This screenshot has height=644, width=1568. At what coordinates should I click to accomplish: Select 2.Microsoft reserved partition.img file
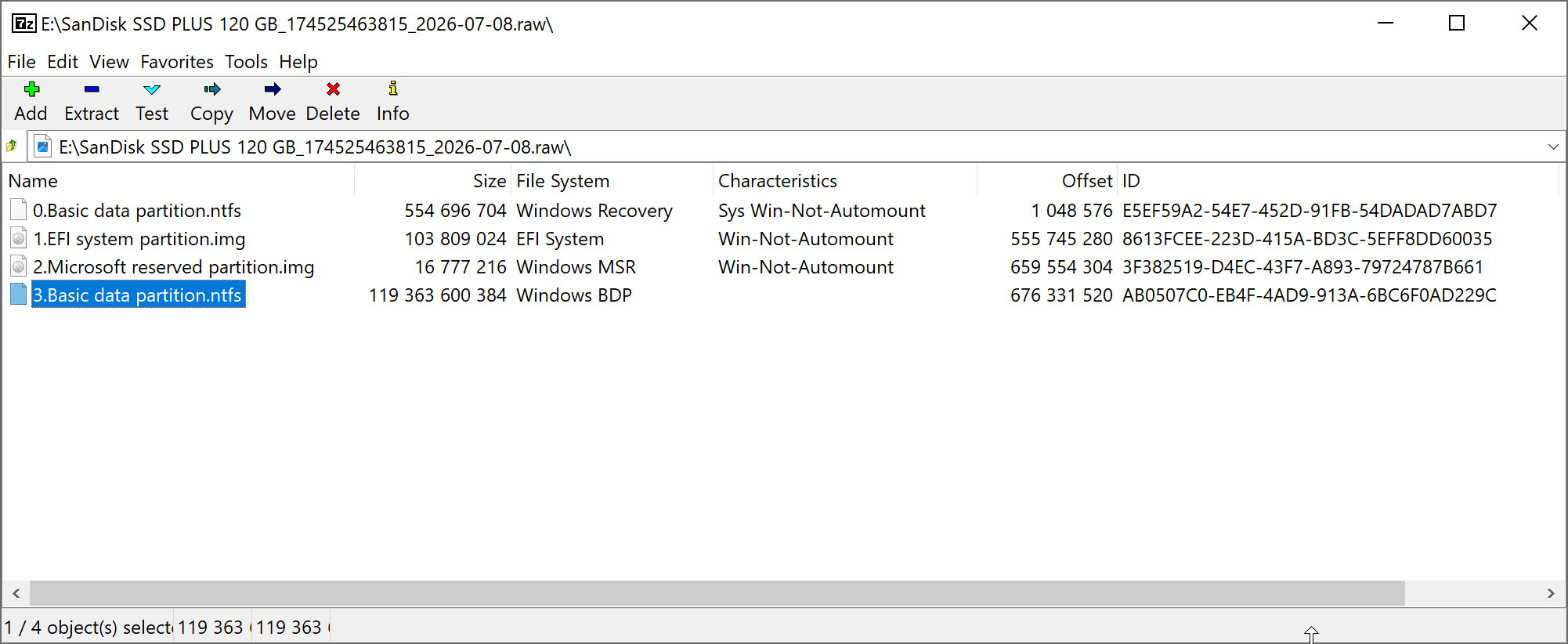pyautogui.click(x=174, y=266)
